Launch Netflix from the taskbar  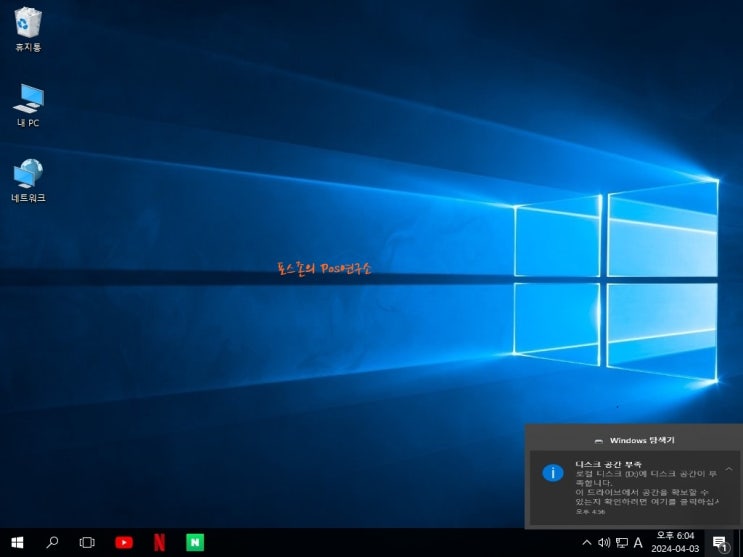(159, 542)
